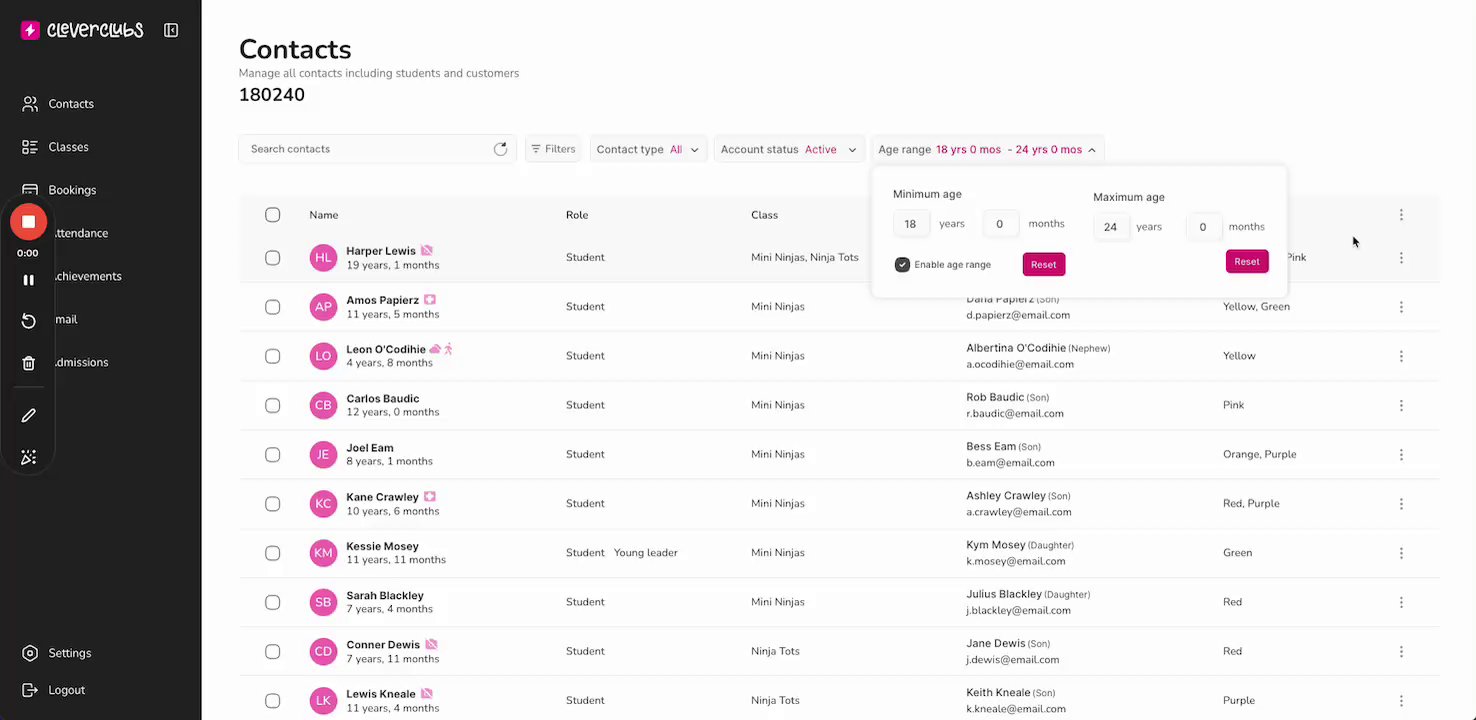The image size is (1476, 720).
Task: Select the Carlos Baudic row checkbox
Action: (x=273, y=405)
